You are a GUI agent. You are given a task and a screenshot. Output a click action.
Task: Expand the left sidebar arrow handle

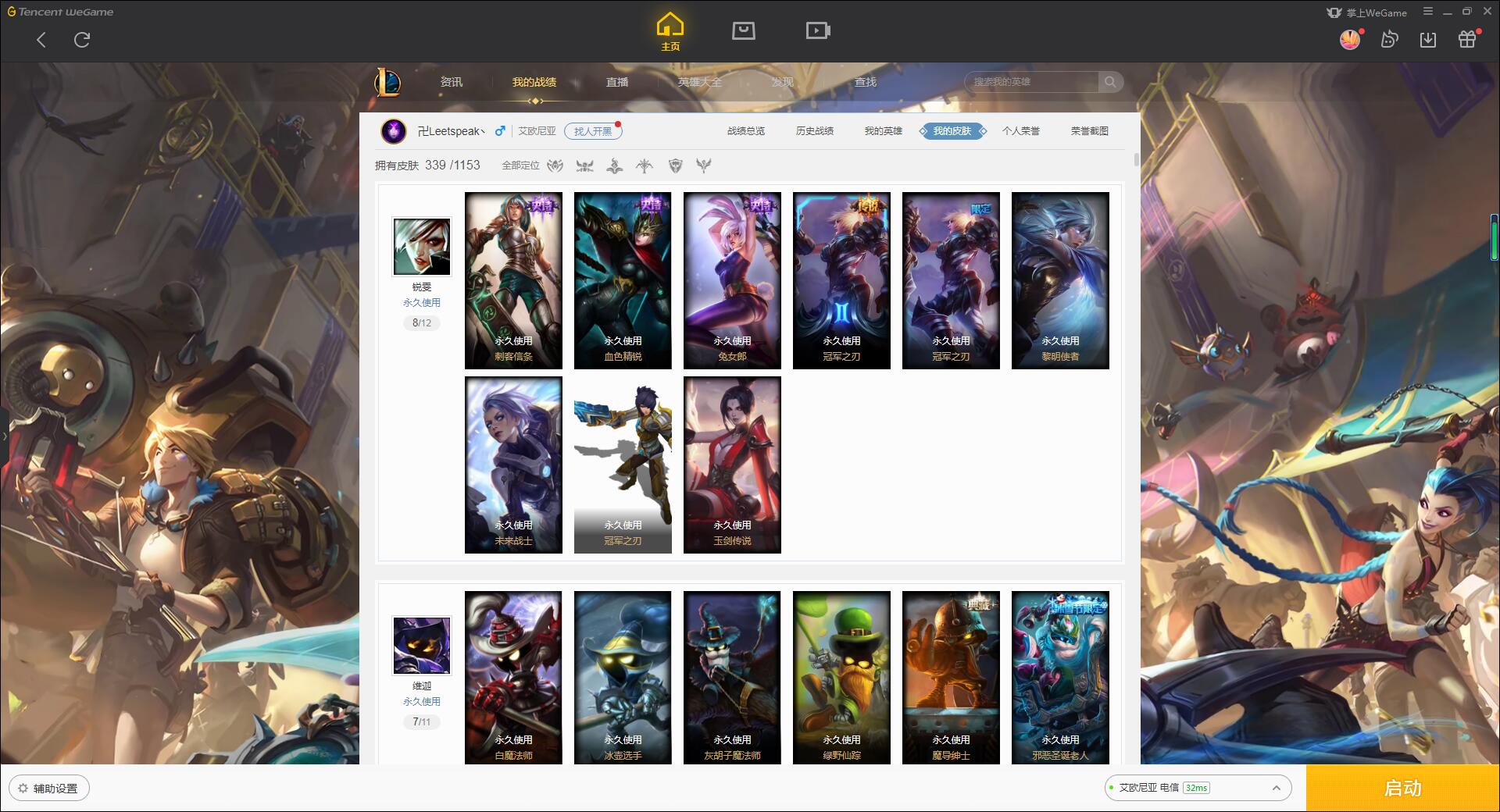[4, 436]
